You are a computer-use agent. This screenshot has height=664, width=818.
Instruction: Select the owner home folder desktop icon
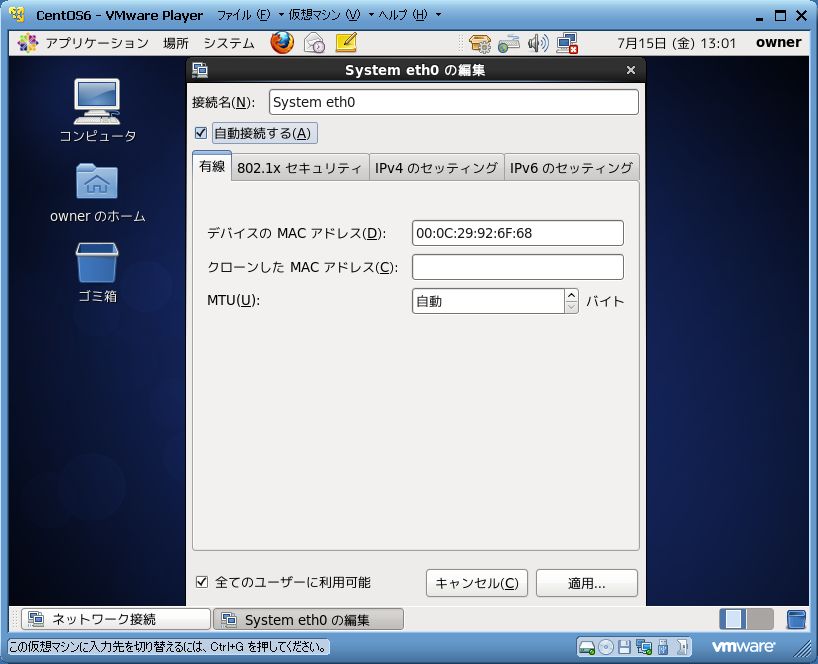tap(97, 193)
